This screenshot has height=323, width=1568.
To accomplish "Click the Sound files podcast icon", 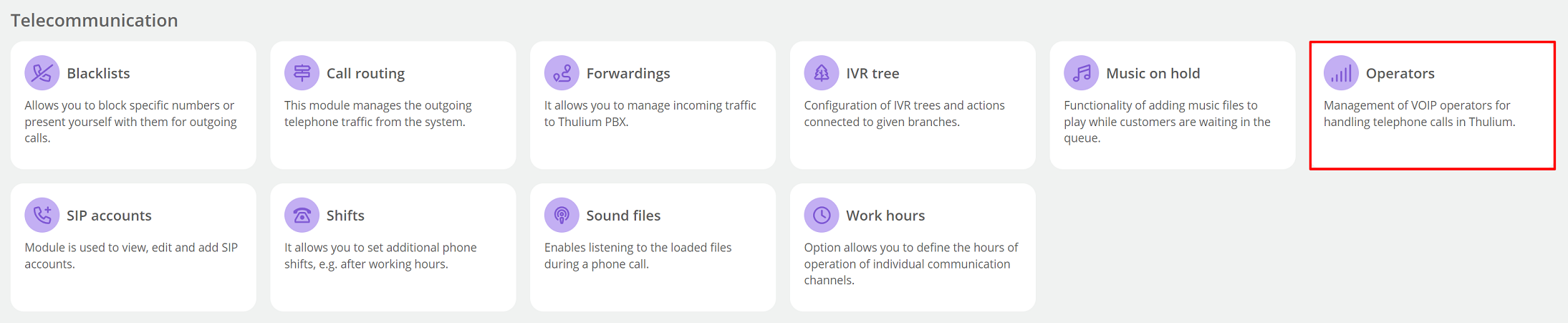I will coord(562,215).
